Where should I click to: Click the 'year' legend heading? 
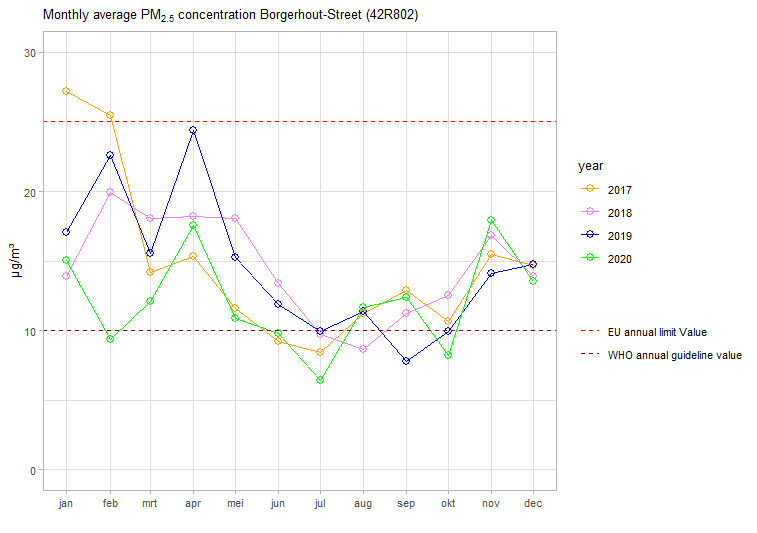(x=590, y=165)
